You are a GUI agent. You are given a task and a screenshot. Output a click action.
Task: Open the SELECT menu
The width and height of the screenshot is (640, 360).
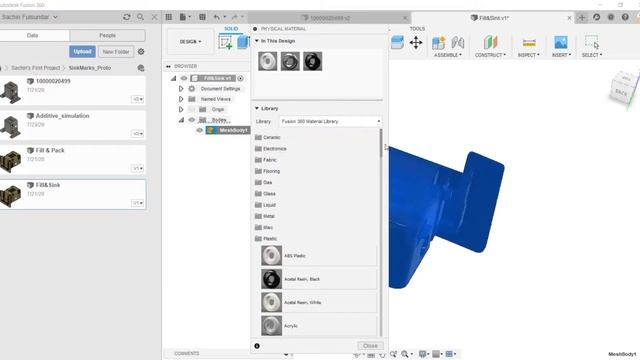592,55
